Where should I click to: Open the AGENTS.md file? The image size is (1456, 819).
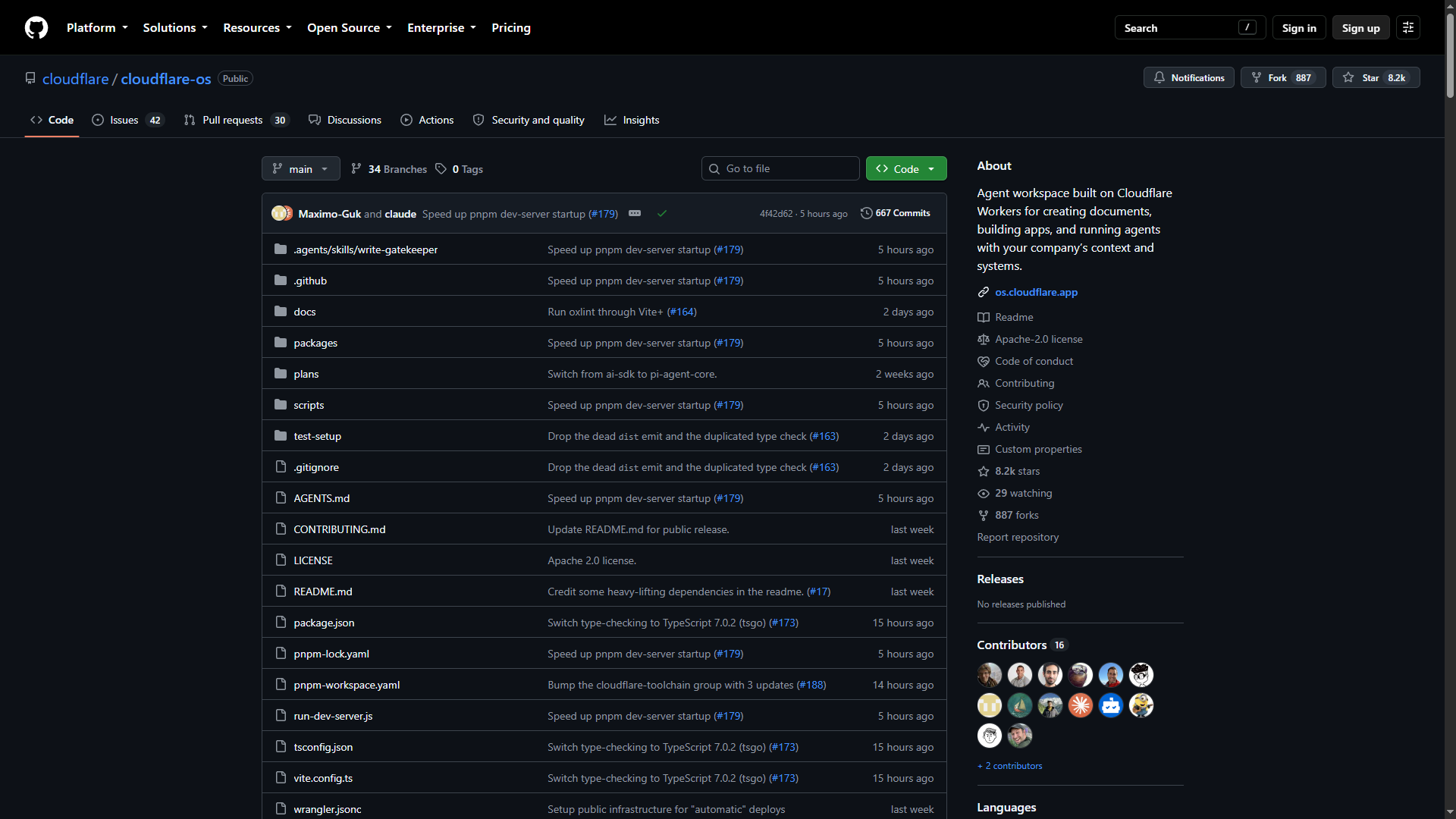(x=322, y=498)
